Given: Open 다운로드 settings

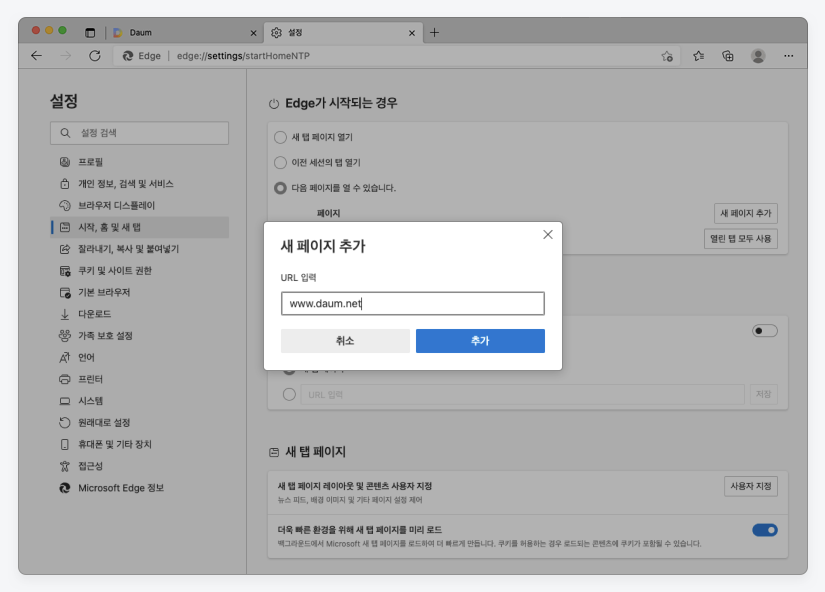Looking at the screenshot, I should click(139, 314).
